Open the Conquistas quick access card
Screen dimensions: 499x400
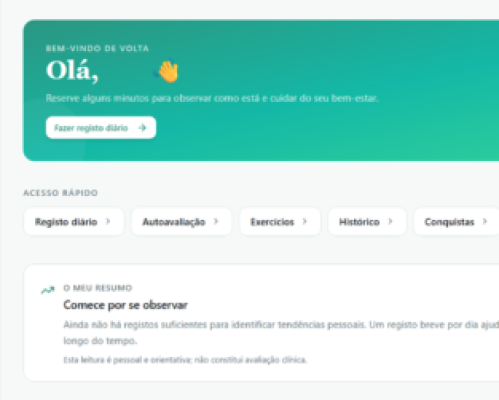tap(456, 222)
